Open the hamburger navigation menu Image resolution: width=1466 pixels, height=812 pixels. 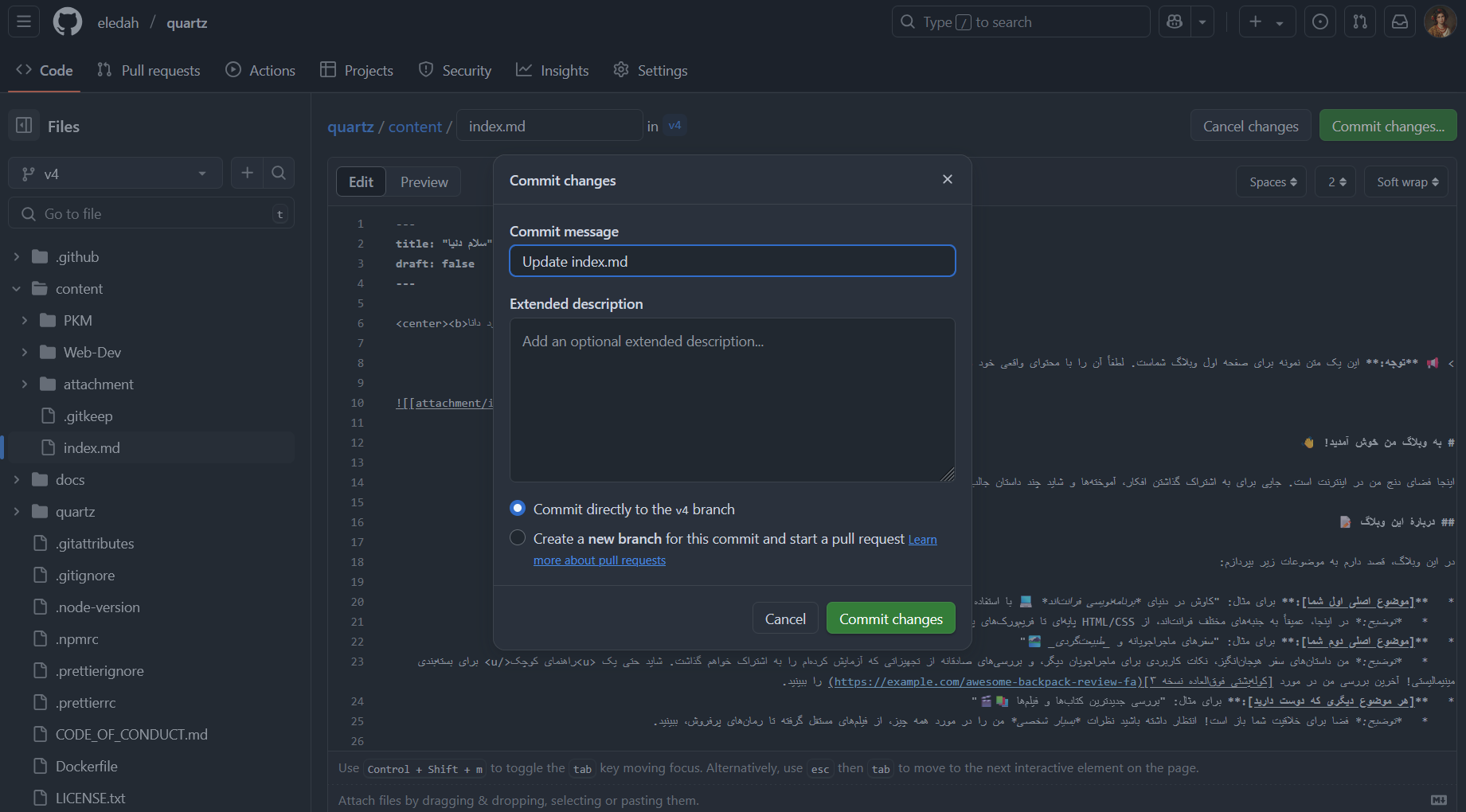tap(24, 21)
